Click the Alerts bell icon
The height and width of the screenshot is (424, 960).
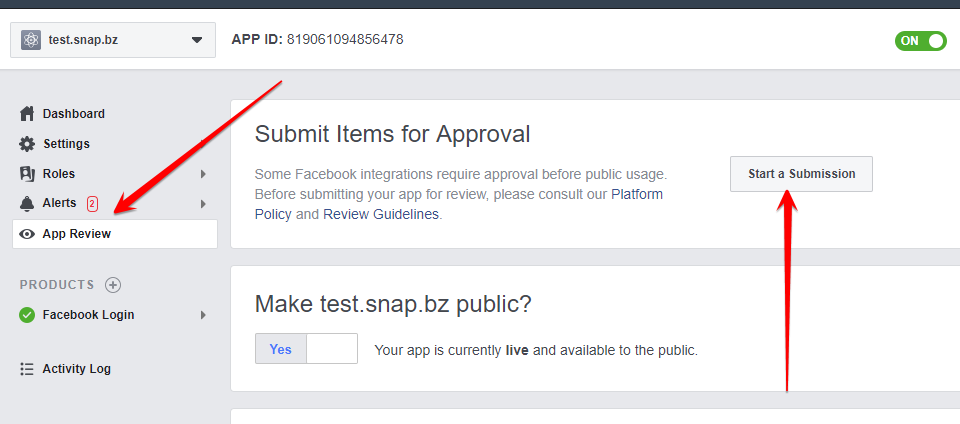[27, 203]
